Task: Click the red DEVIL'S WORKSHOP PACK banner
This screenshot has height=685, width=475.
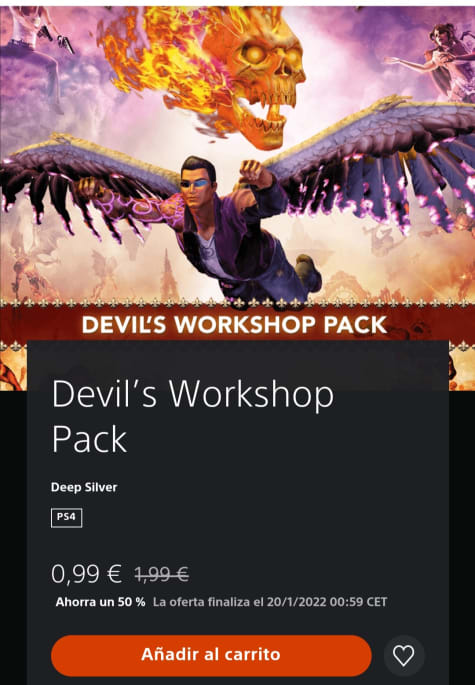Action: (x=234, y=324)
